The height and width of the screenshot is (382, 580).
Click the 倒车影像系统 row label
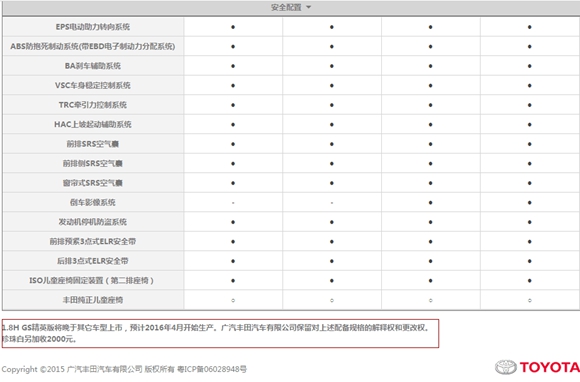93,203
